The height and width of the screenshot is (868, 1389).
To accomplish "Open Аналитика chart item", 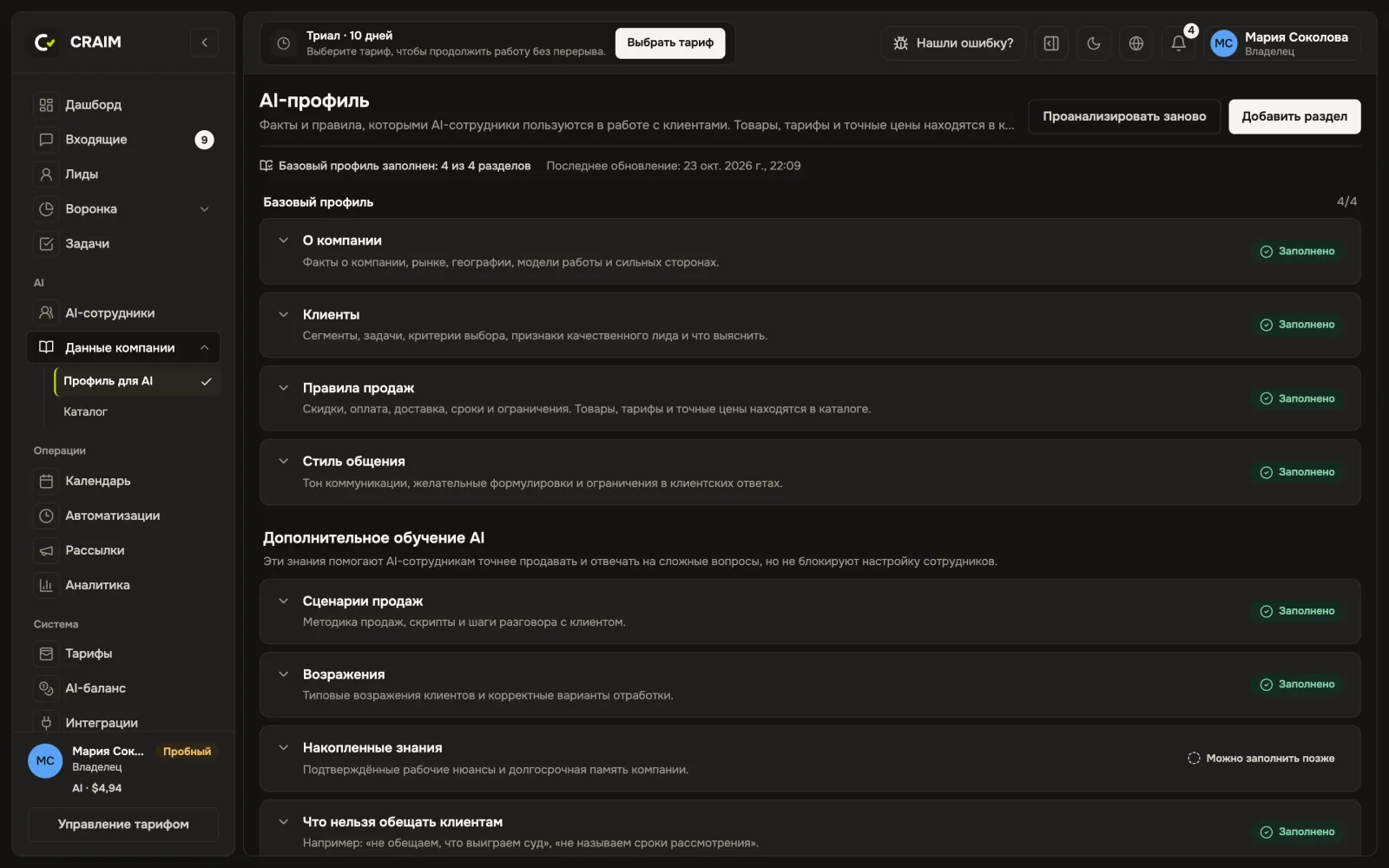I will coord(123,585).
